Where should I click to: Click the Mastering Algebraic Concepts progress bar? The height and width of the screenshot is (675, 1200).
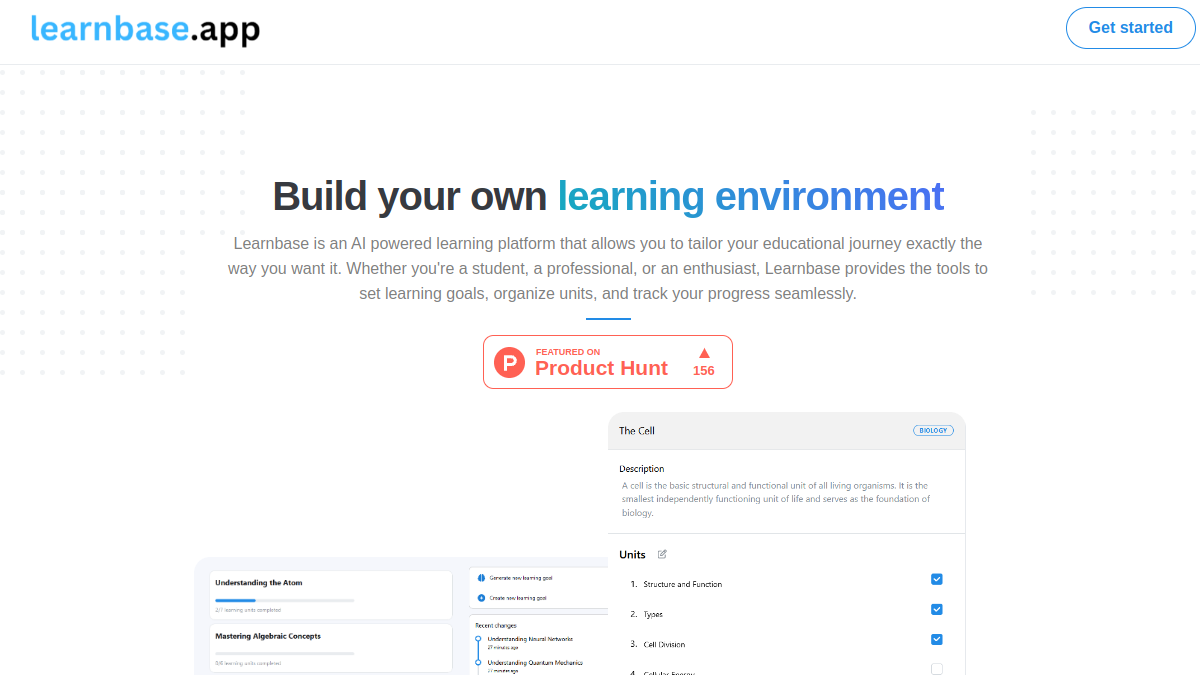click(x=285, y=653)
